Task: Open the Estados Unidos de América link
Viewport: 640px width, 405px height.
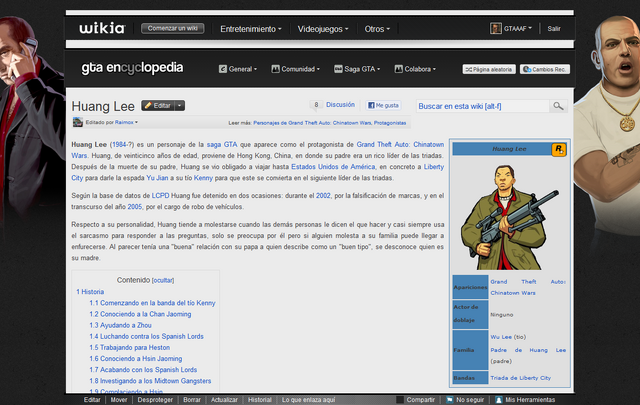Action: 333,167
